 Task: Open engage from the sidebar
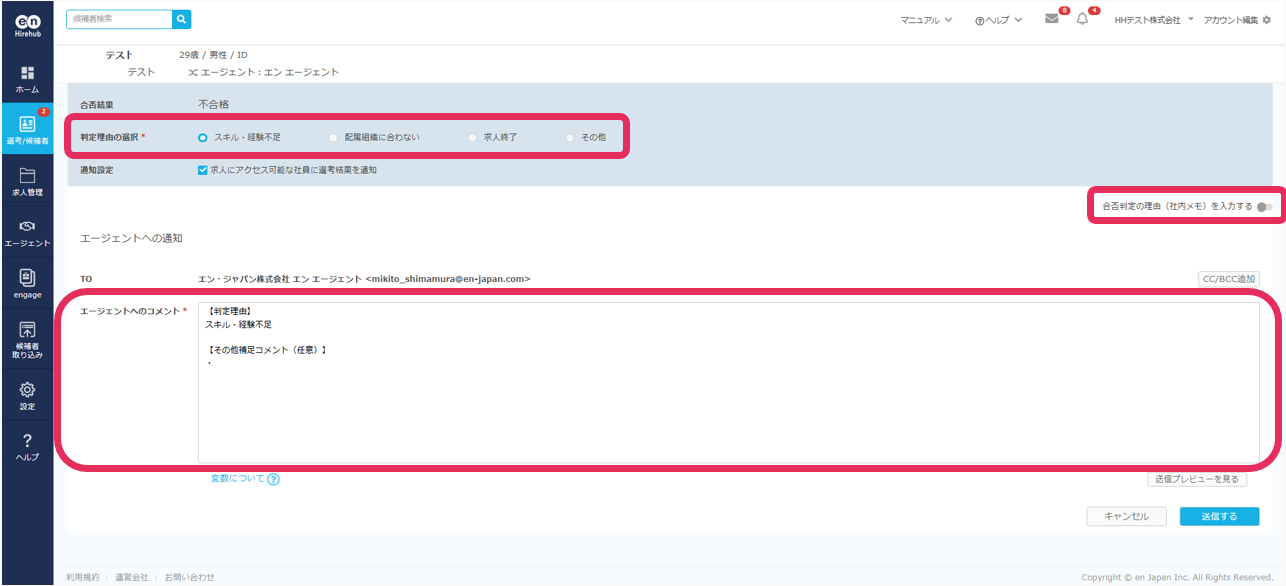tap(27, 284)
